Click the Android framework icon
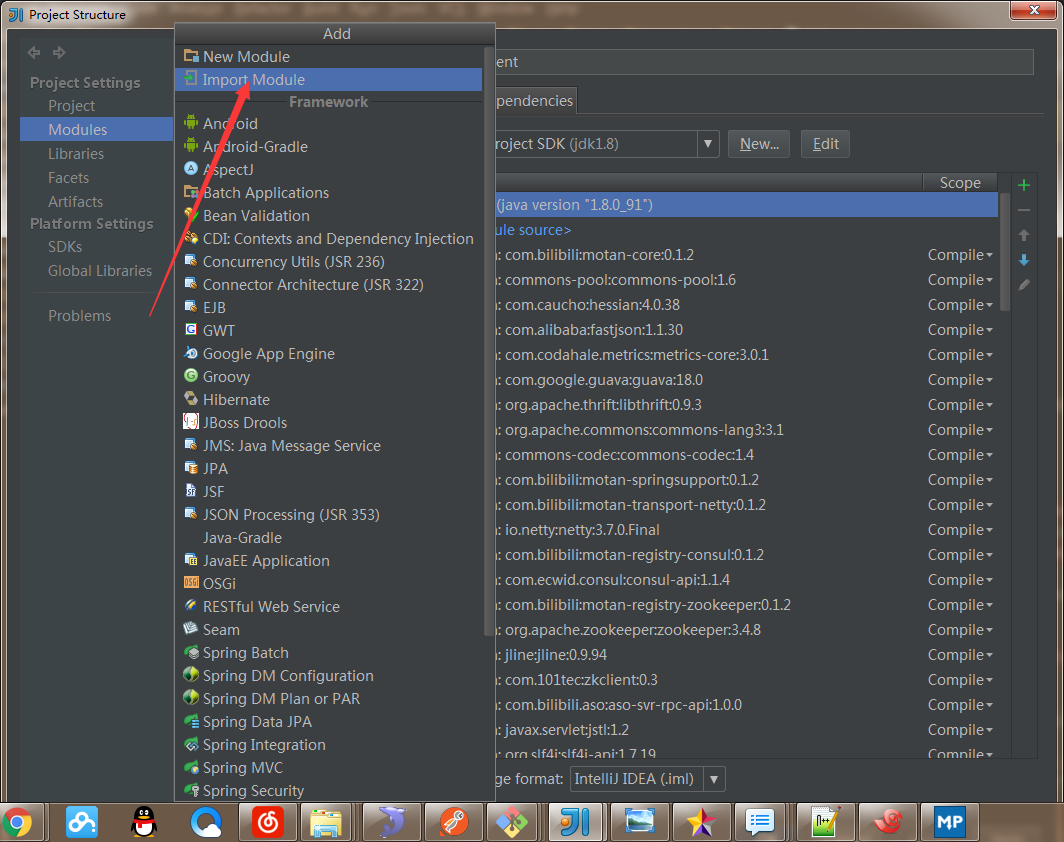Viewport: 1064px width, 842px height. click(x=191, y=123)
